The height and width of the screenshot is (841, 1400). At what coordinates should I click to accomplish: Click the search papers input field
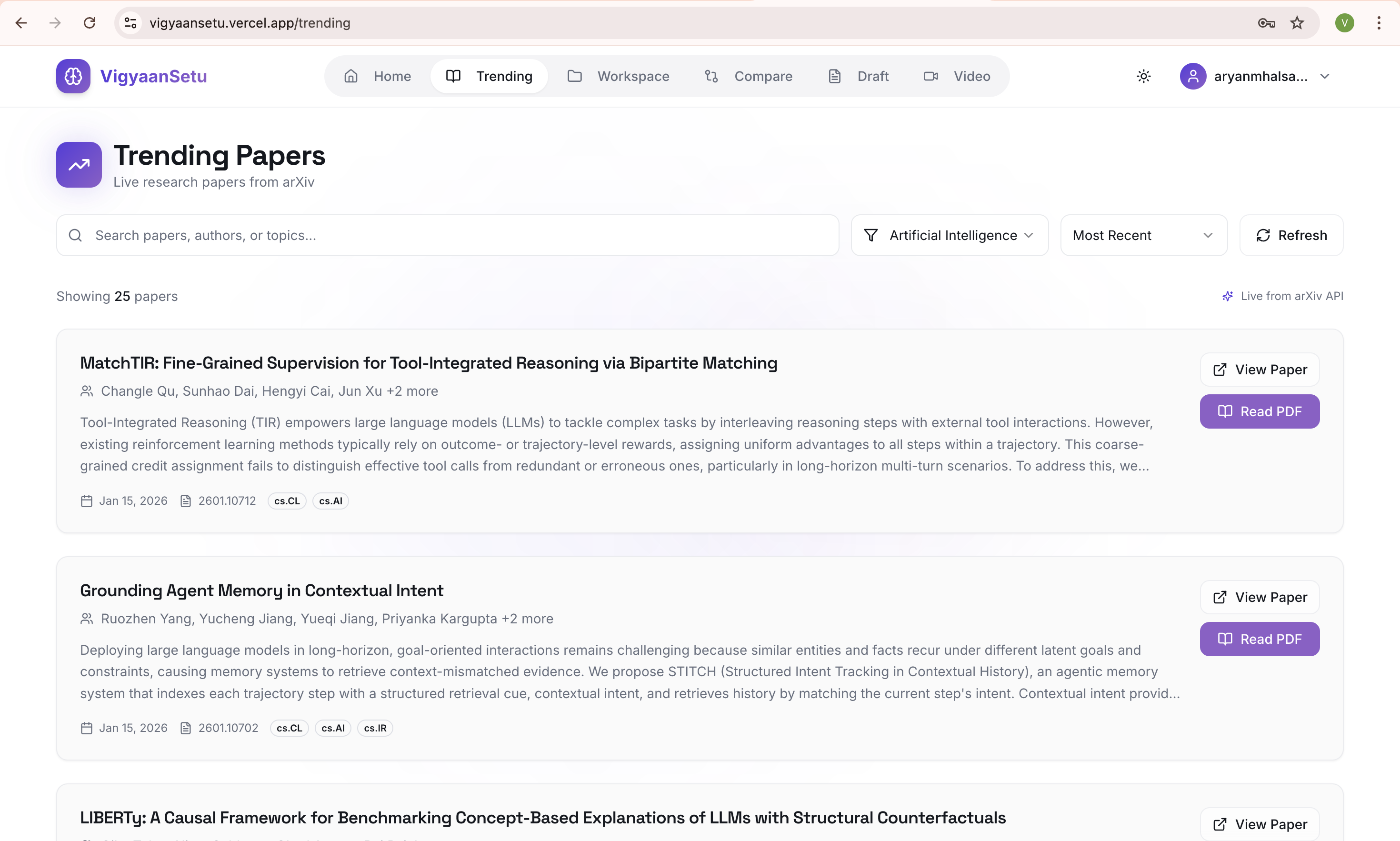pyautogui.click(x=448, y=235)
